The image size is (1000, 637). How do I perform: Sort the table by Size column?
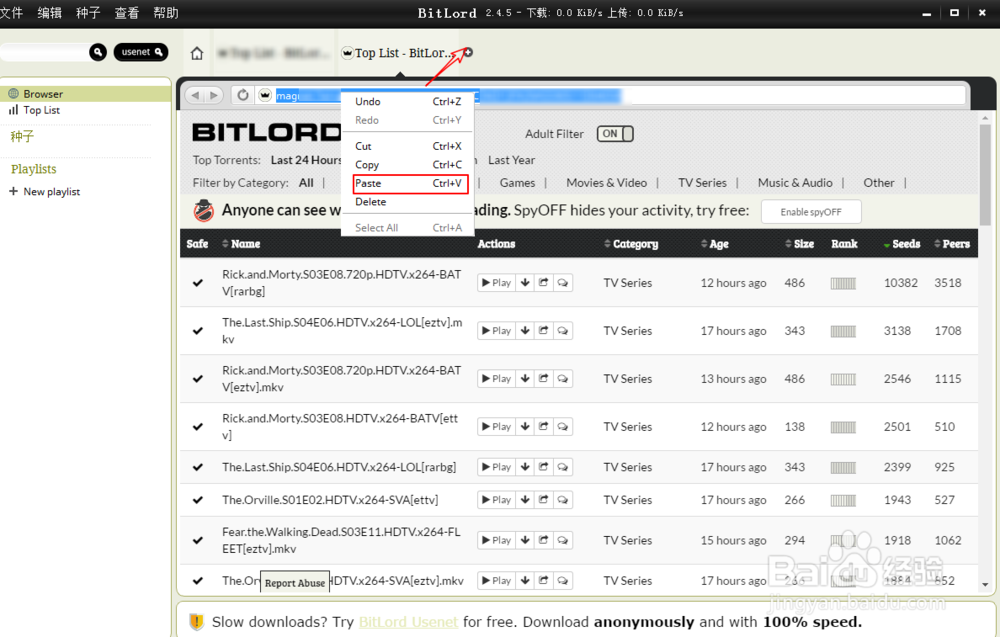pyautogui.click(x=799, y=244)
